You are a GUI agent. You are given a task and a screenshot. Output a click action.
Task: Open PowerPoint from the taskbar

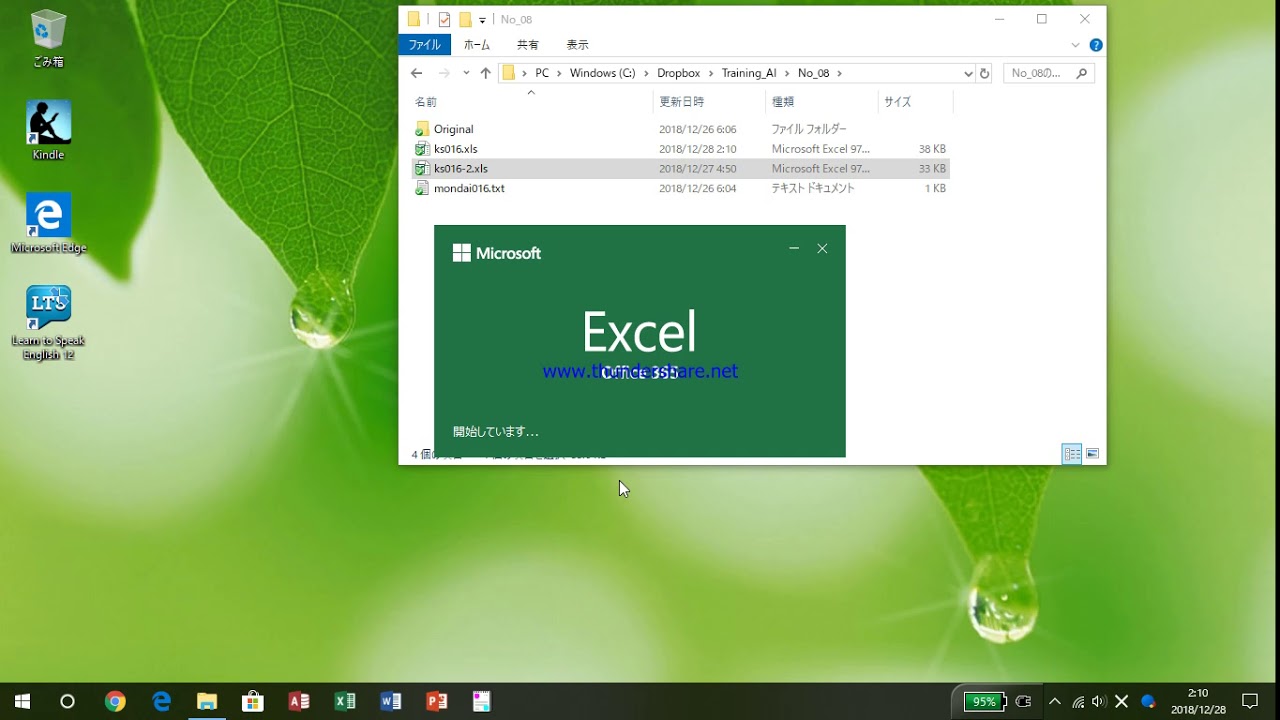point(437,701)
